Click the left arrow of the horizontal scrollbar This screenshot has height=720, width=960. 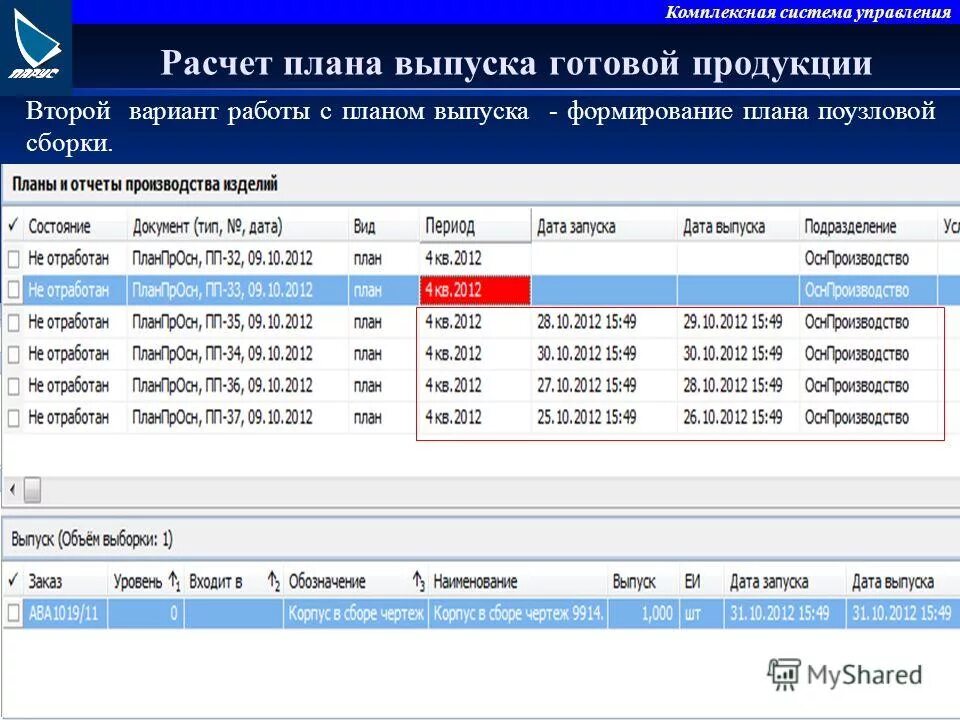(x=12, y=490)
